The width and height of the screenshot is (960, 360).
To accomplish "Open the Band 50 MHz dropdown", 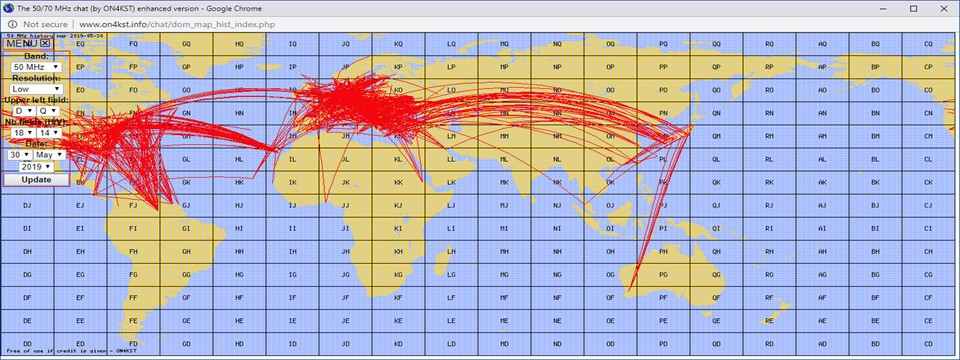I will pyautogui.click(x=36, y=66).
